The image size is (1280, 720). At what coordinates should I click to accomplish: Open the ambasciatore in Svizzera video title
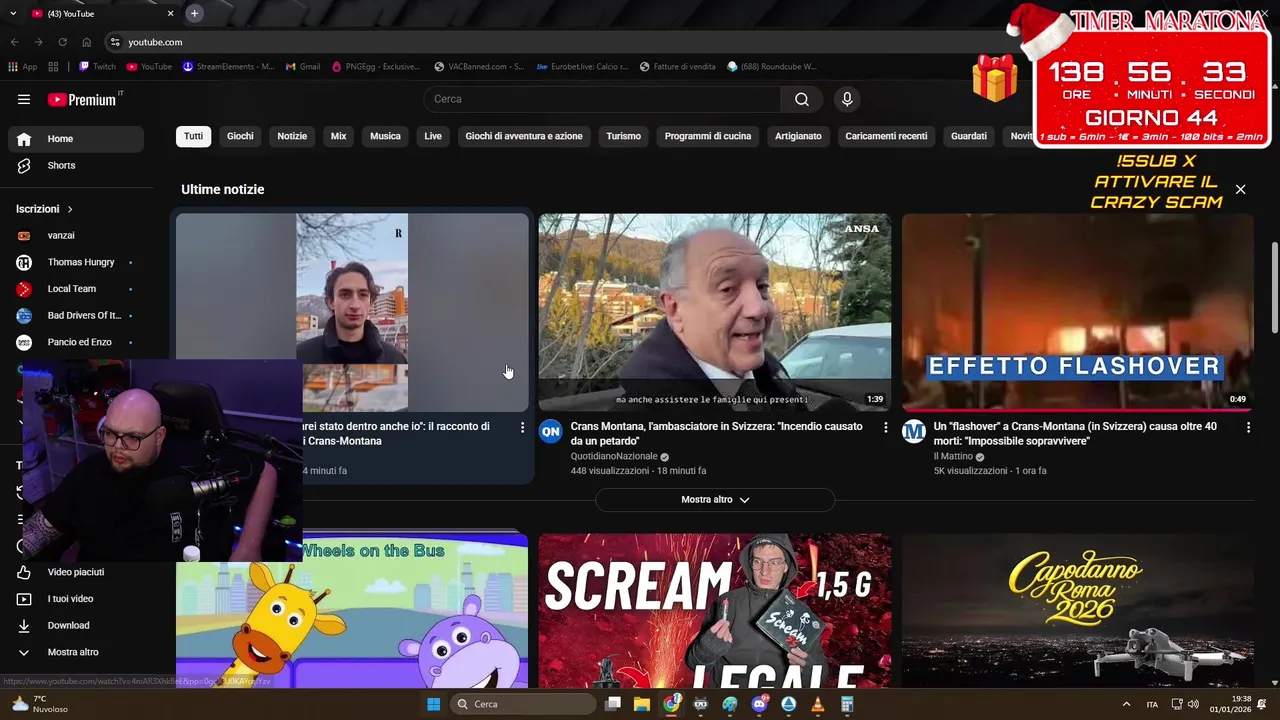[x=716, y=433]
